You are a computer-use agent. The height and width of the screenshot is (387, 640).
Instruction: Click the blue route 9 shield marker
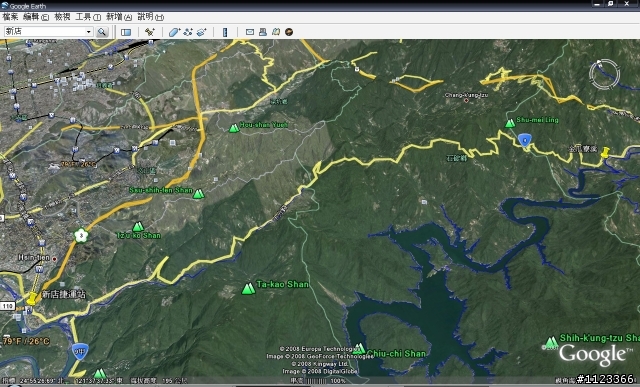tap(524, 140)
